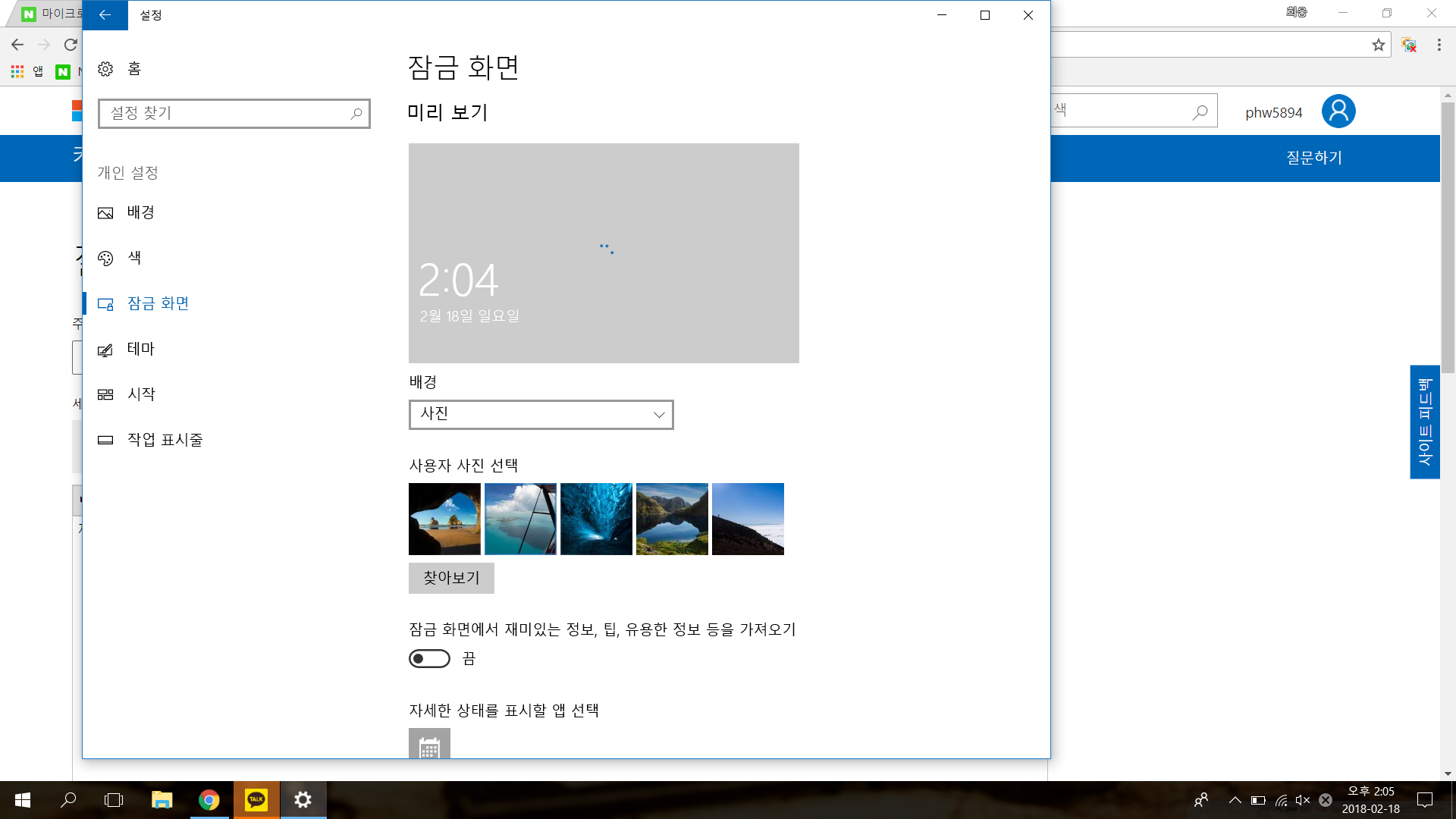Select 테마 in the settings sidebar
1456x819 pixels.
point(141,349)
